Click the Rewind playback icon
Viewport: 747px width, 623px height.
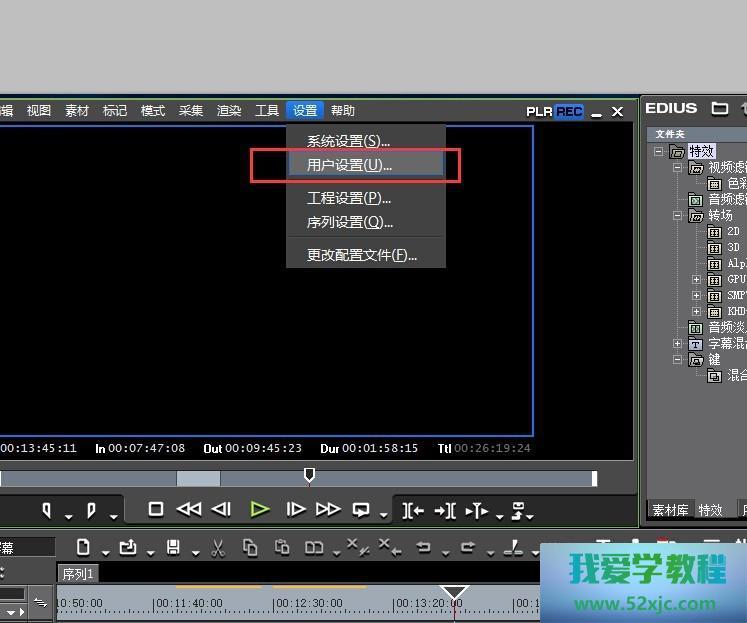[188, 509]
